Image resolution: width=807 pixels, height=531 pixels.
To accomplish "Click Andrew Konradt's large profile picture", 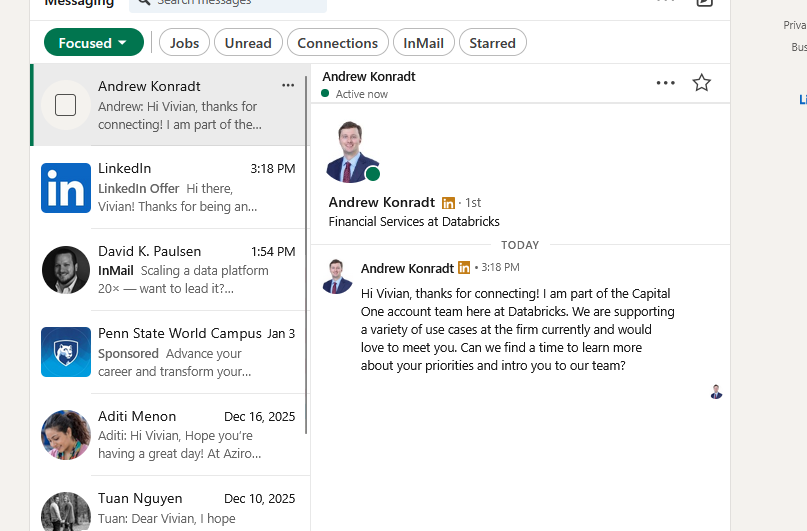I will pyautogui.click(x=351, y=151).
